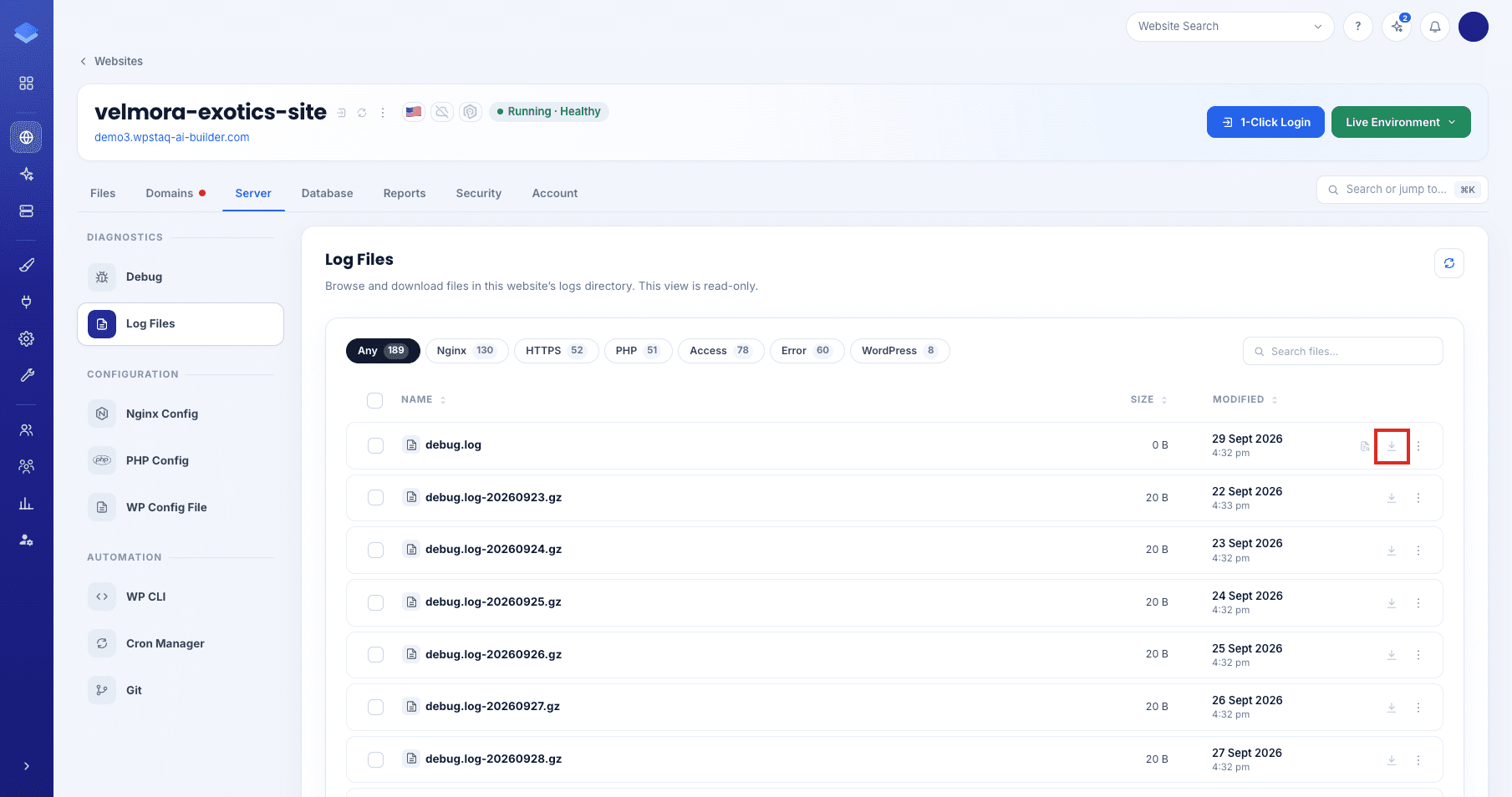The width and height of the screenshot is (1512, 797).
Task: Focus the Search or jump to field
Action: click(1402, 190)
